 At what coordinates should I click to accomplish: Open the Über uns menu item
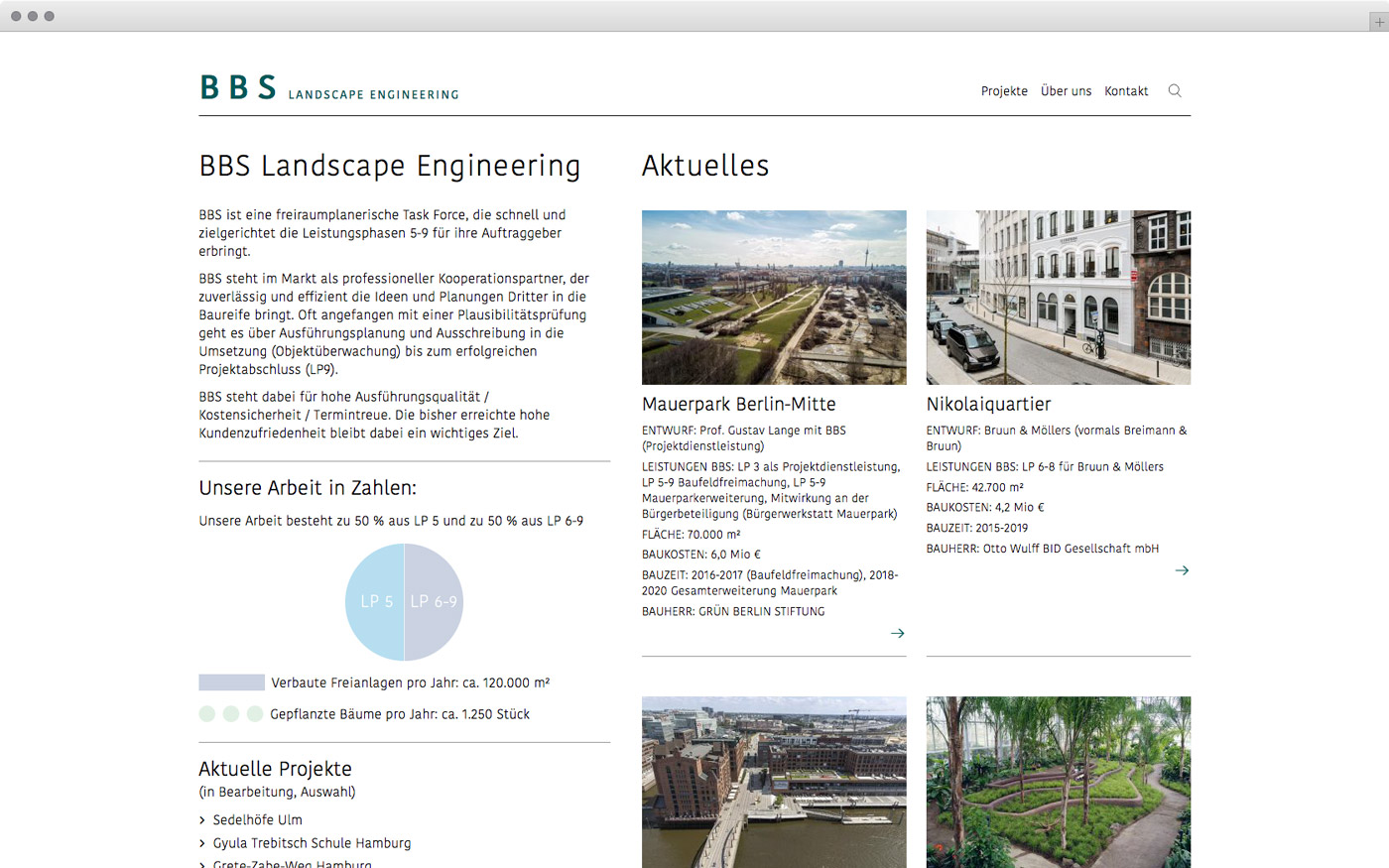[x=1066, y=91]
